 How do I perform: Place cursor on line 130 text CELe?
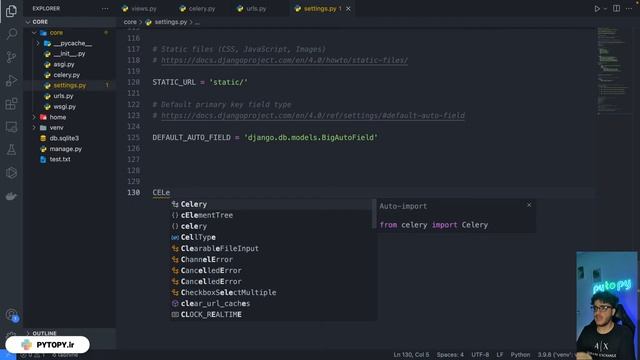[x=161, y=192]
